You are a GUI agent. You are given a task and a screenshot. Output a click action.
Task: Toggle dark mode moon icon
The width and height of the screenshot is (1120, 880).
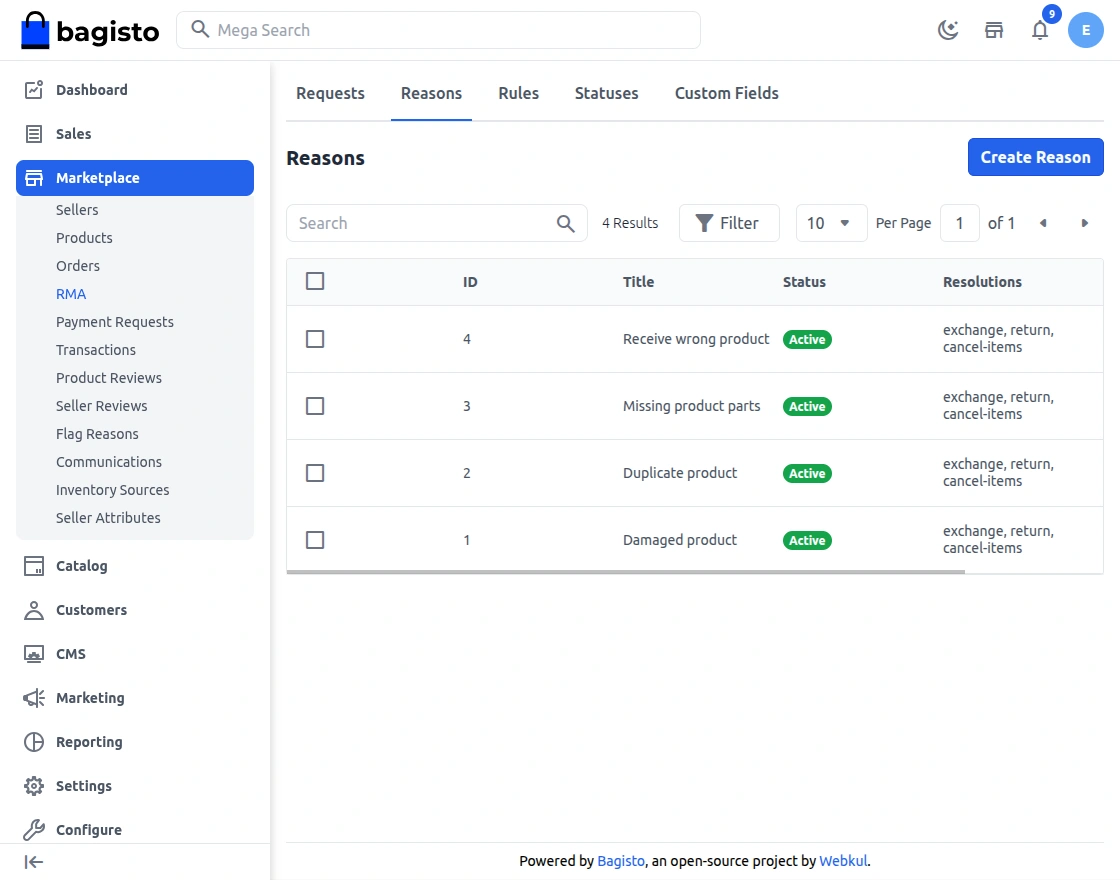pyautogui.click(x=947, y=30)
